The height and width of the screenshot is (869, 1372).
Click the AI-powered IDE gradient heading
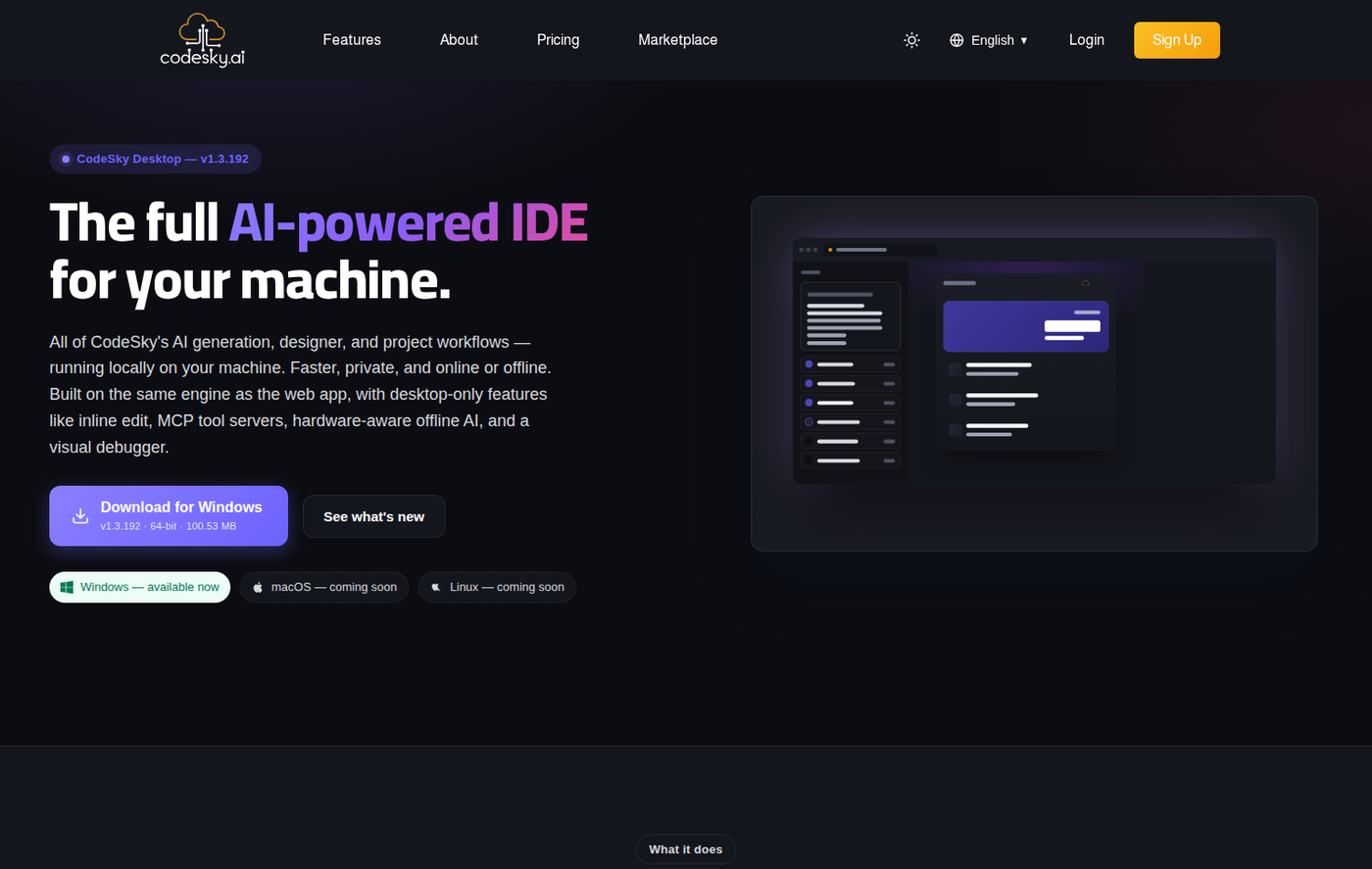tap(408, 222)
